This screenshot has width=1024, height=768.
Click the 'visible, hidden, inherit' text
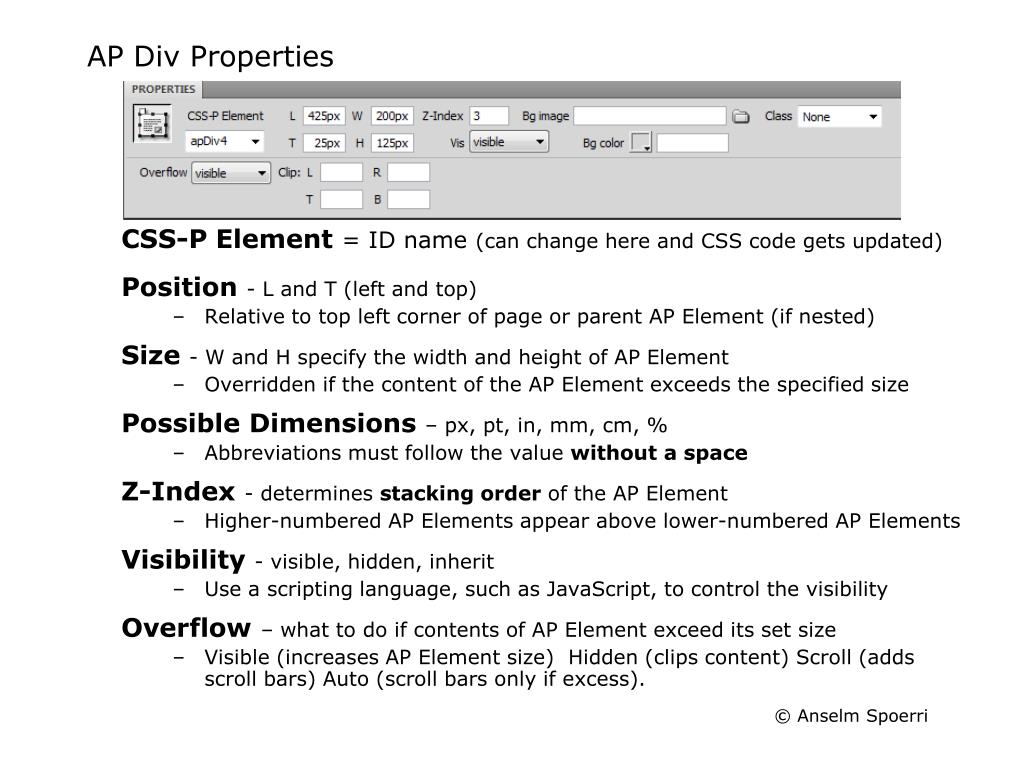tap(382, 562)
